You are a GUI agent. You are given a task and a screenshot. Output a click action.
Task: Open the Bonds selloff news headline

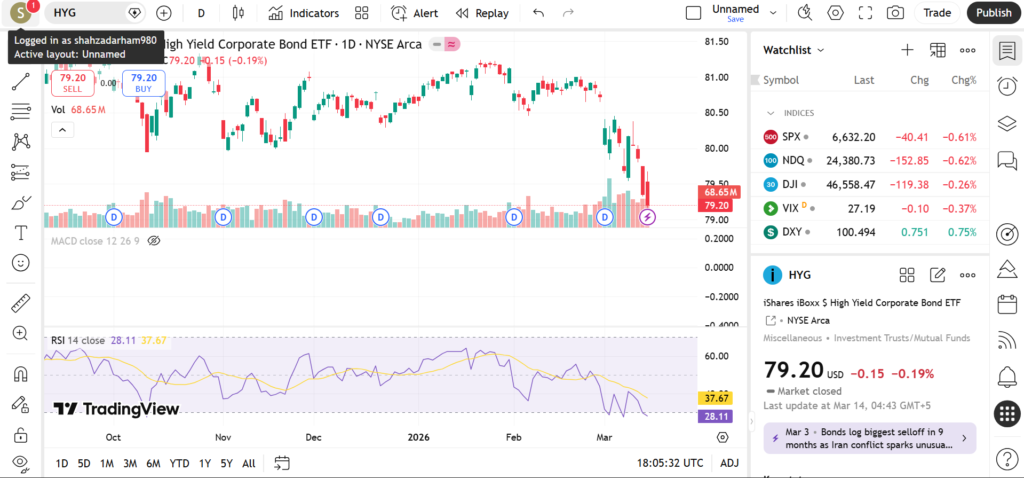click(x=866, y=437)
